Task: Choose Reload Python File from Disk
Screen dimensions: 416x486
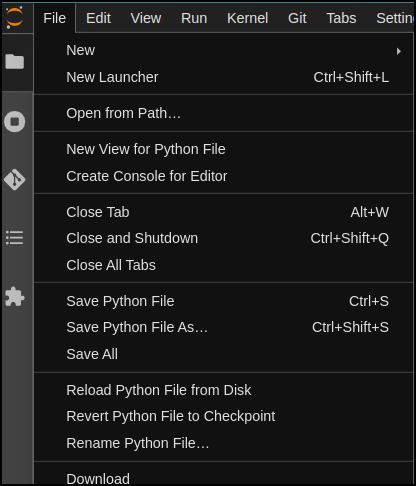Action: 223,390
